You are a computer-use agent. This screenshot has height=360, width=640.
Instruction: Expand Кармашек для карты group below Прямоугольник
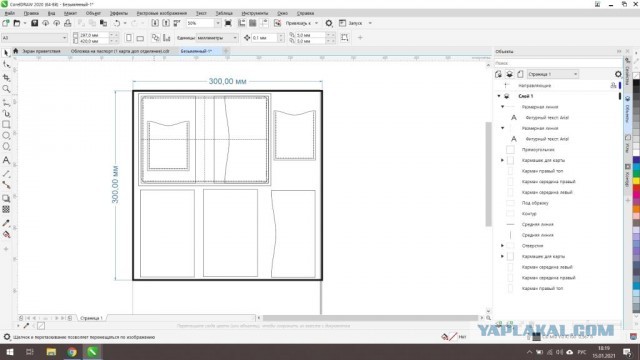(x=502, y=160)
